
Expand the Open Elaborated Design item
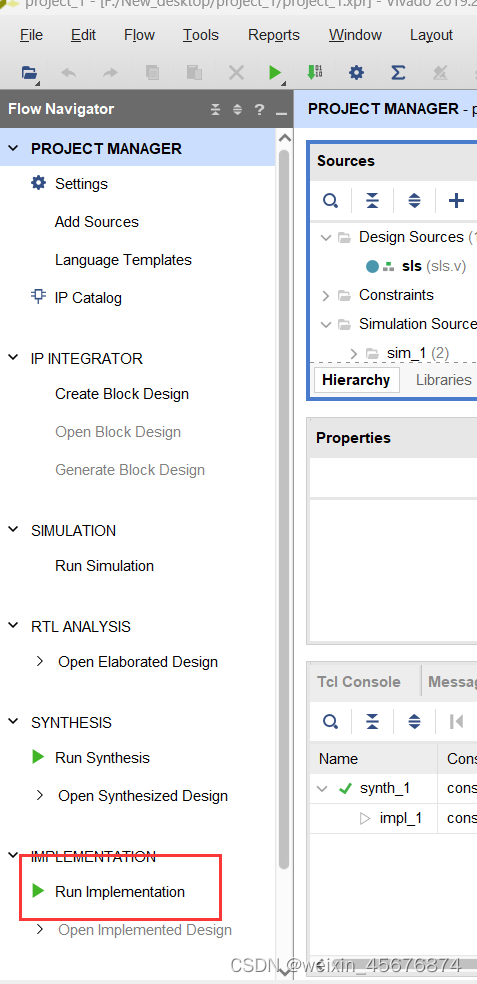click(x=40, y=661)
